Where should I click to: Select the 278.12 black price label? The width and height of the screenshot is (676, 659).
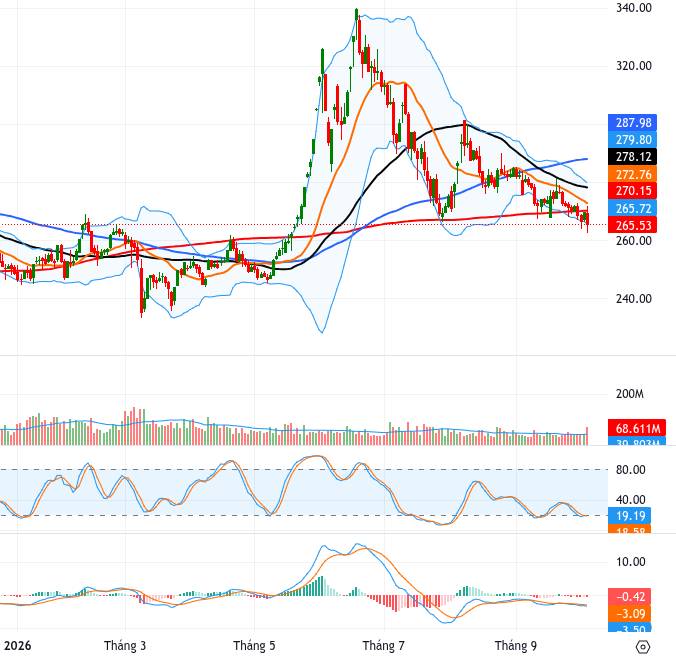632,156
